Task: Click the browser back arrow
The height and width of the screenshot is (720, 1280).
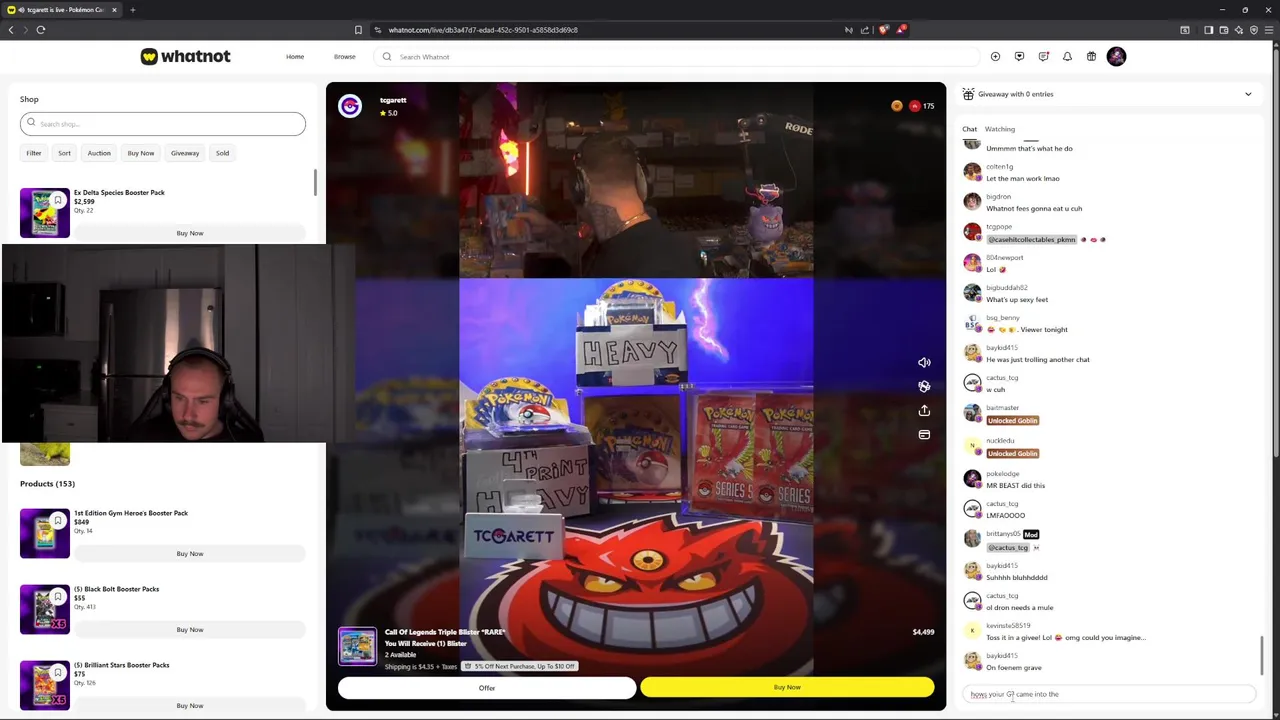Action: point(11,30)
